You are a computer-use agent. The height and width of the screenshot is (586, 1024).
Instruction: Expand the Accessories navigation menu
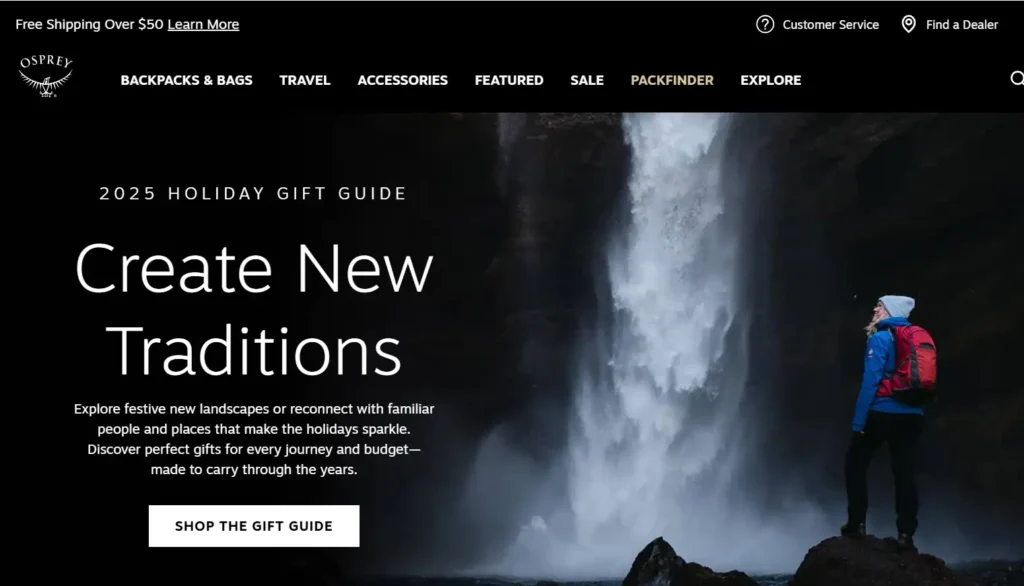[x=402, y=80]
